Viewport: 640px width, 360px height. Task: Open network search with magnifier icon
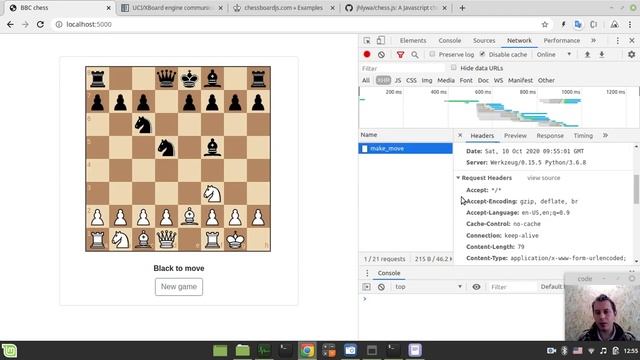(x=415, y=54)
